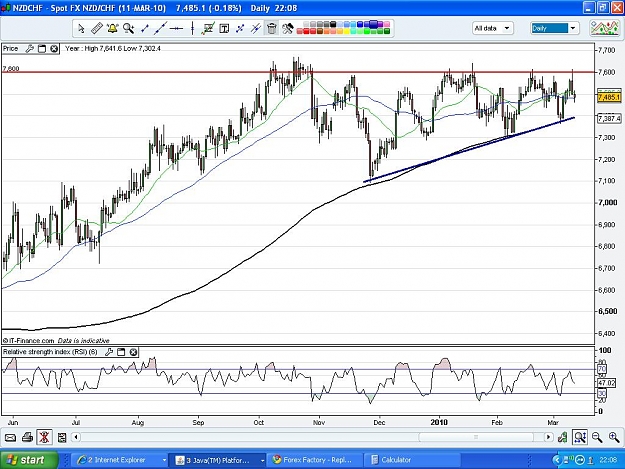Pick the yellow color swatch
The width and height of the screenshot is (625, 469).
click(x=347, y=31)
